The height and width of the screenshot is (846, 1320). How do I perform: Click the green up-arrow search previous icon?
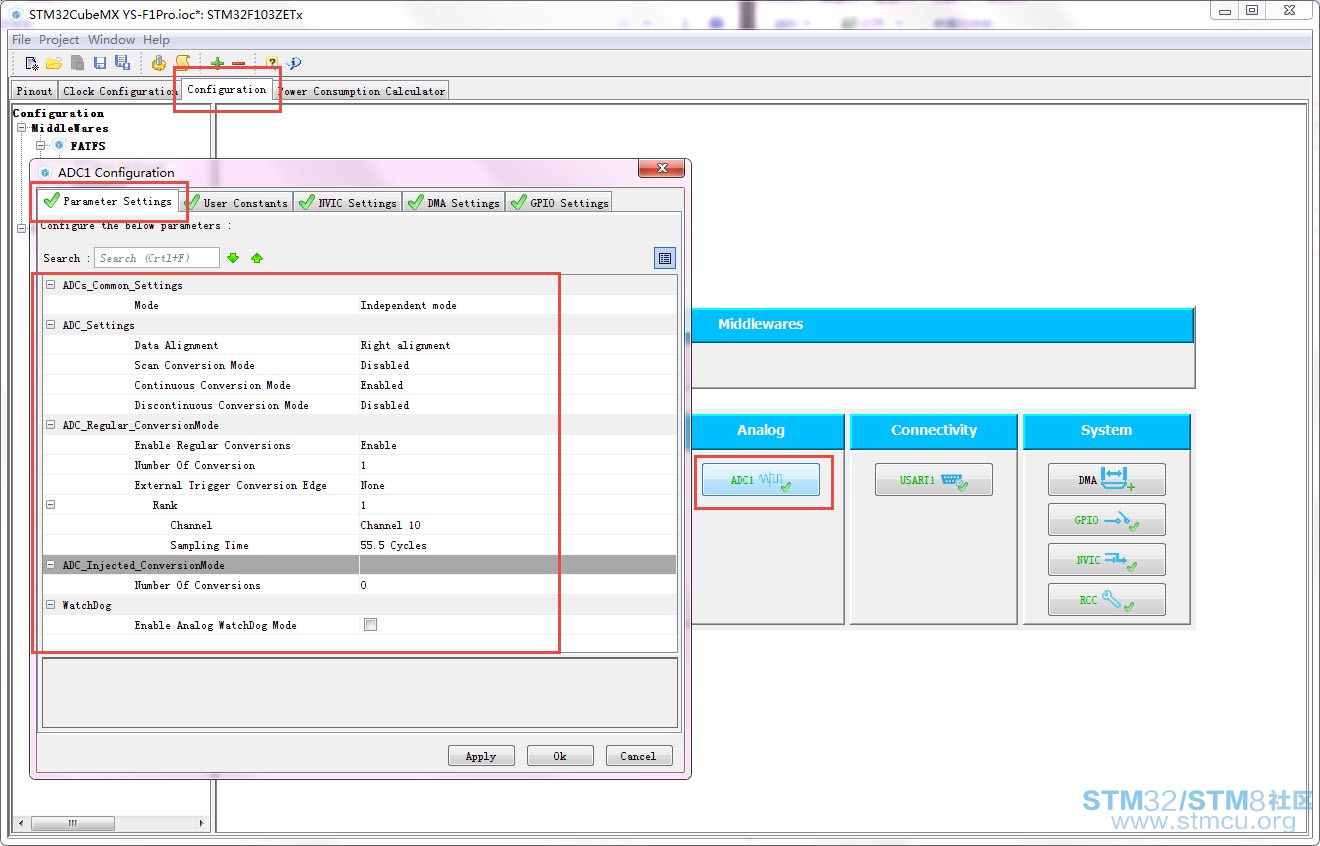(257, 258)
